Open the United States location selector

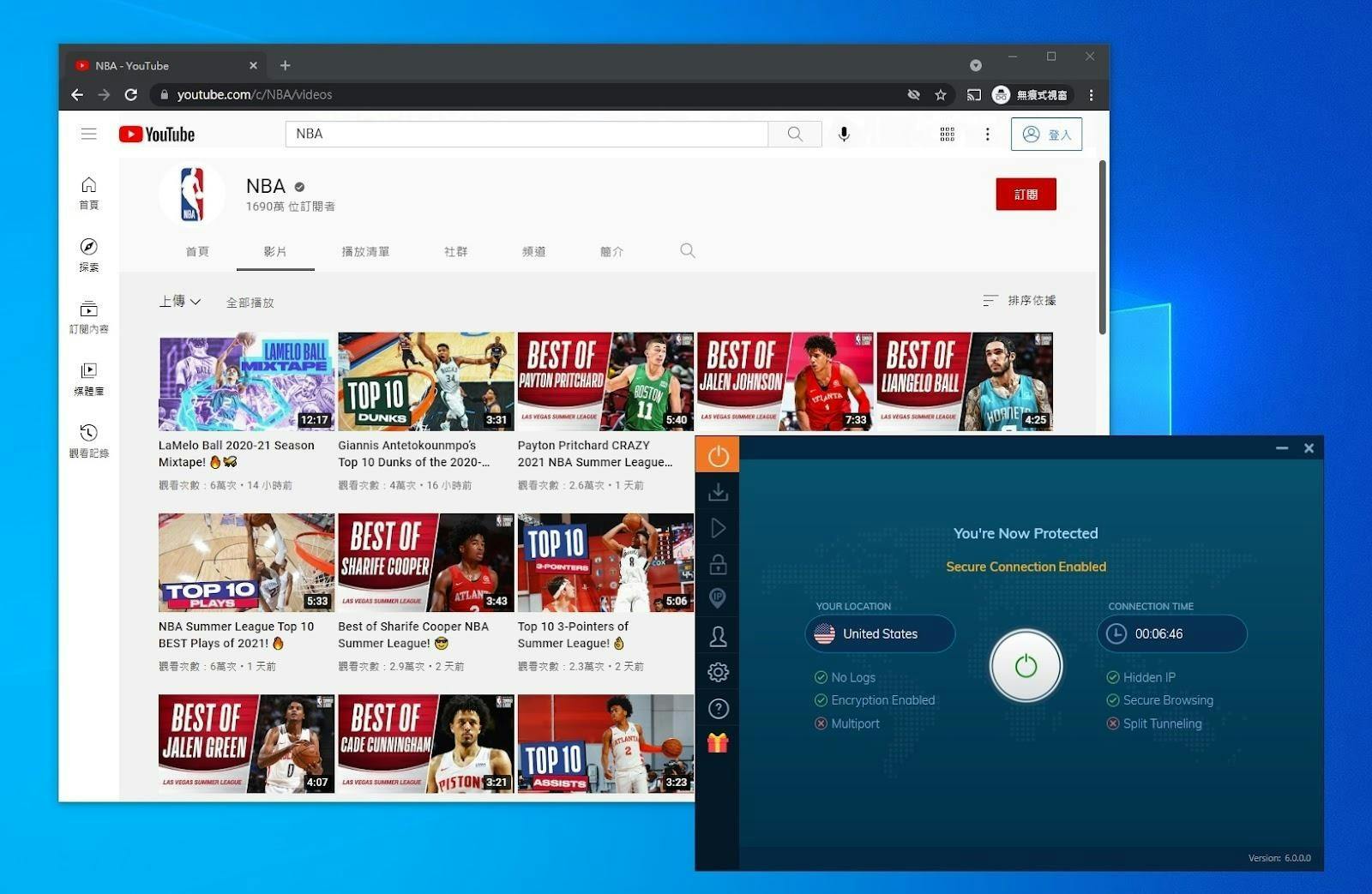(x=880, y=634)
